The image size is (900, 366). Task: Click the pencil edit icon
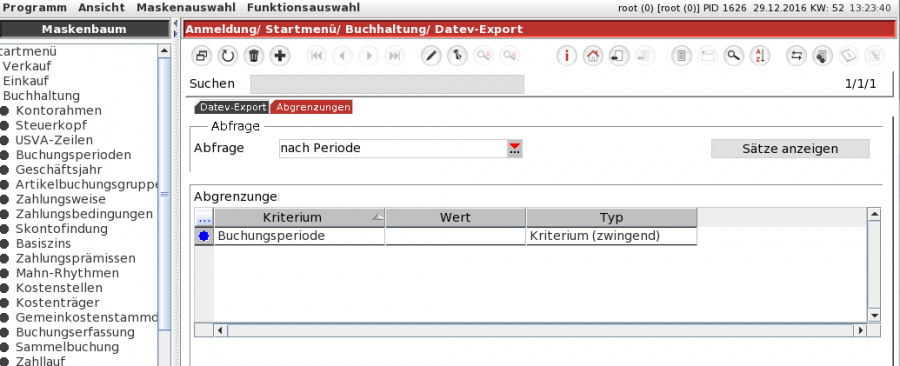(431, 56)
